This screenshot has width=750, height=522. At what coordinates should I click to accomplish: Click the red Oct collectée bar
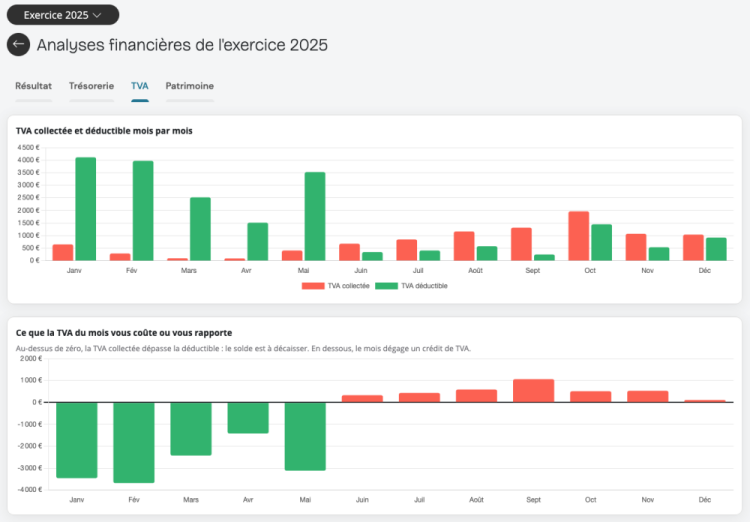[x=579, y=236]
